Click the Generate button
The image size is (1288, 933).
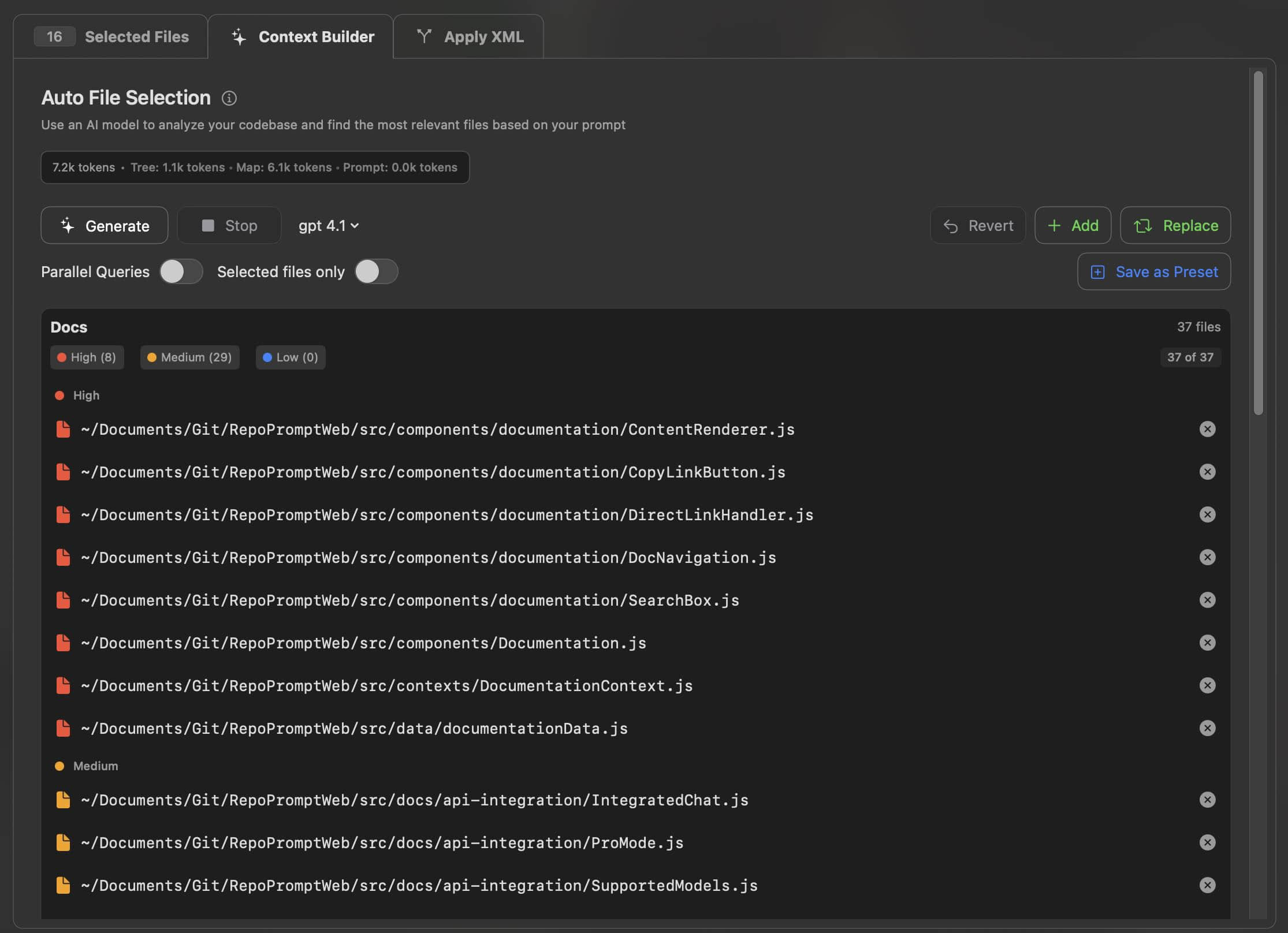tap(105, 225)
